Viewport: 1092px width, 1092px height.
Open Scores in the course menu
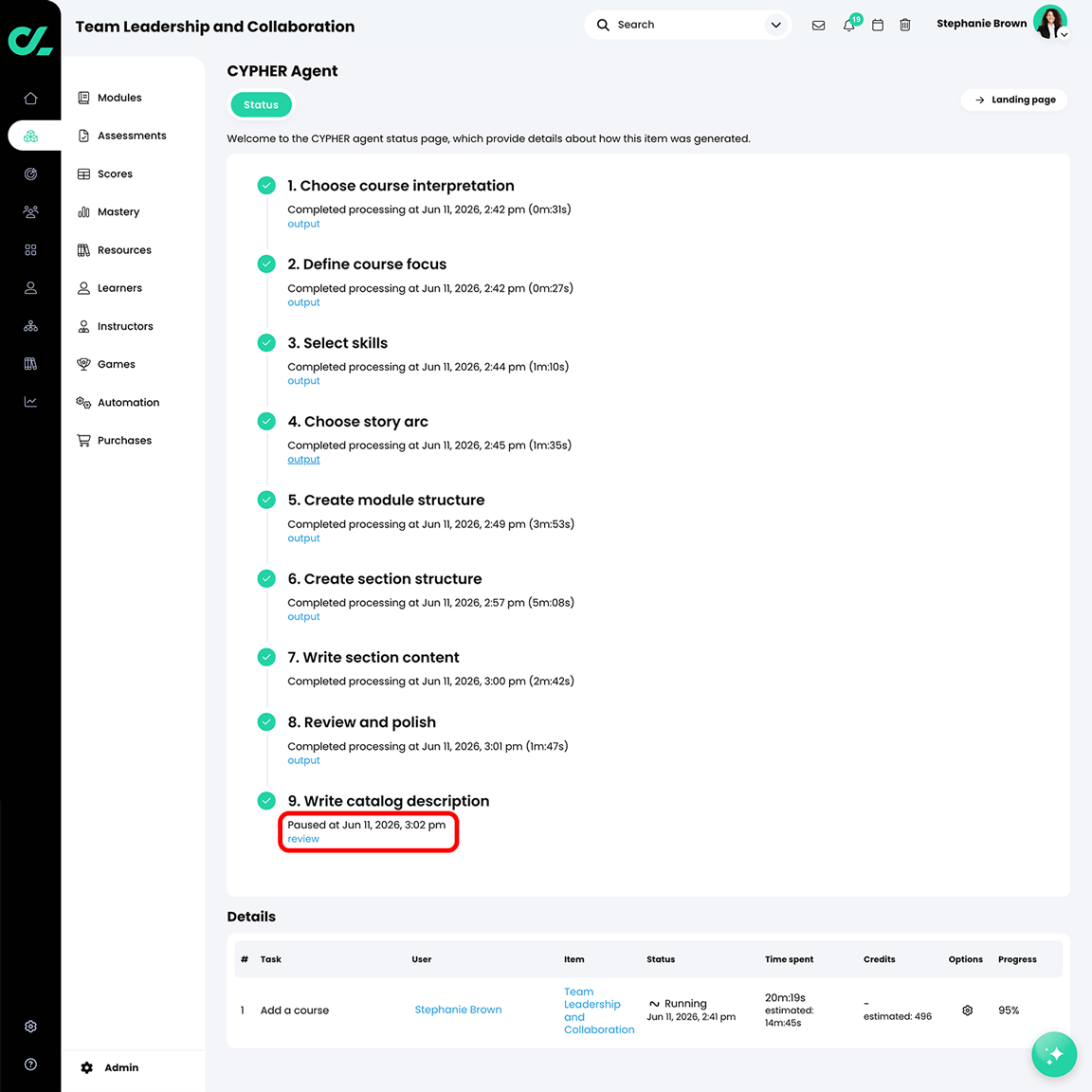pyautogui.click(x=115, y=174)
